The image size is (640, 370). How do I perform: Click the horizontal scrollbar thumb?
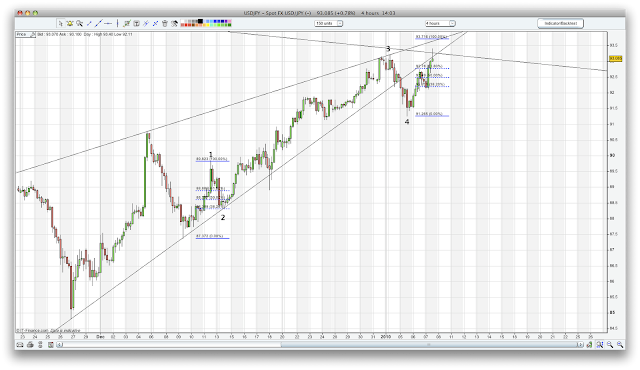[x=429, y=345]
